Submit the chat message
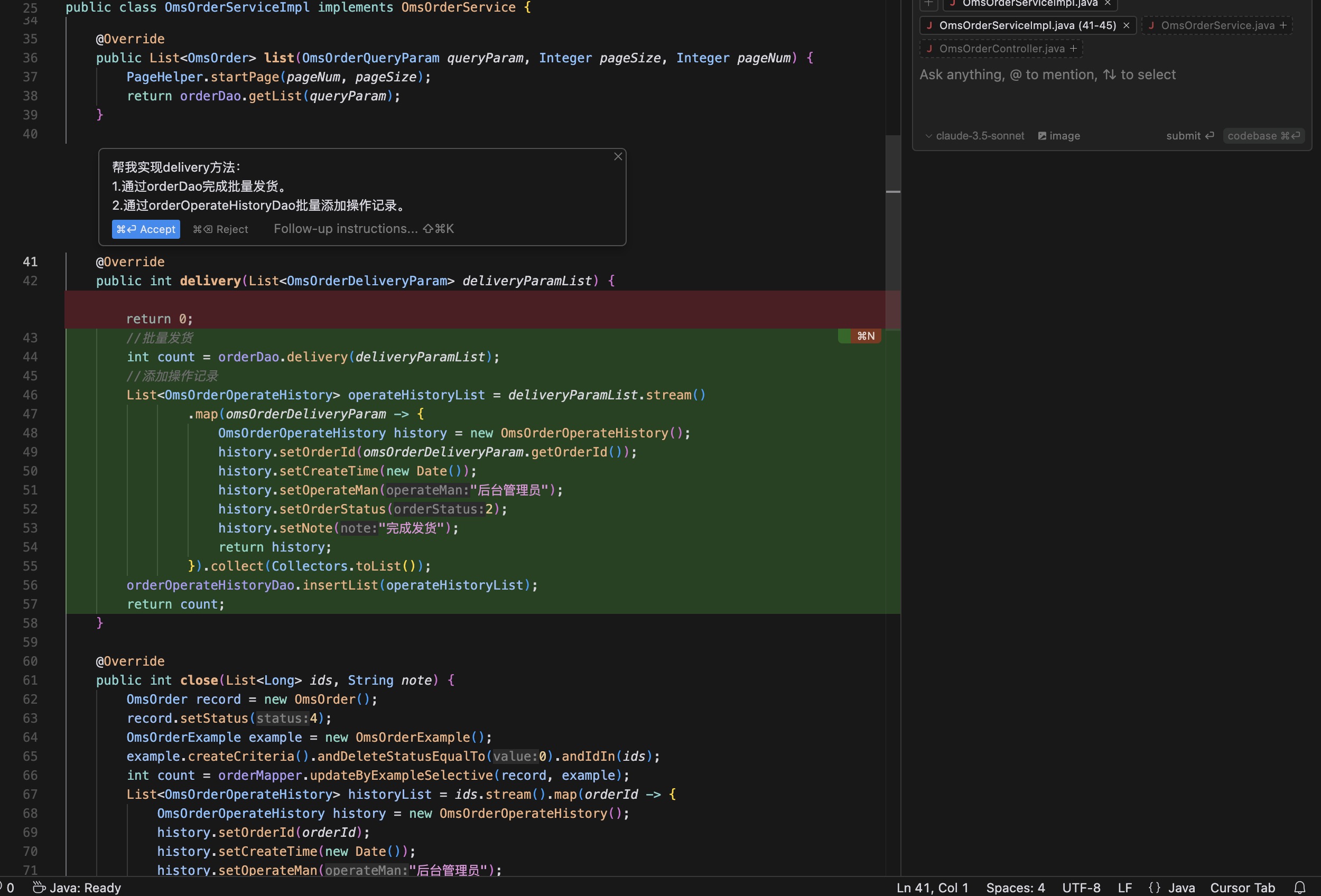 click(1190, 136)
